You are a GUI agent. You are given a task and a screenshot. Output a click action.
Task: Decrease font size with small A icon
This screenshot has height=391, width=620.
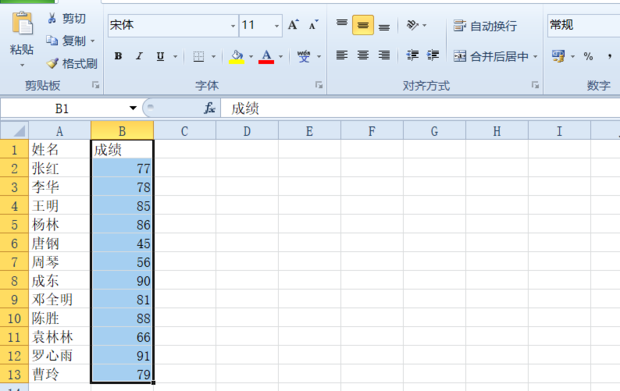314,25
